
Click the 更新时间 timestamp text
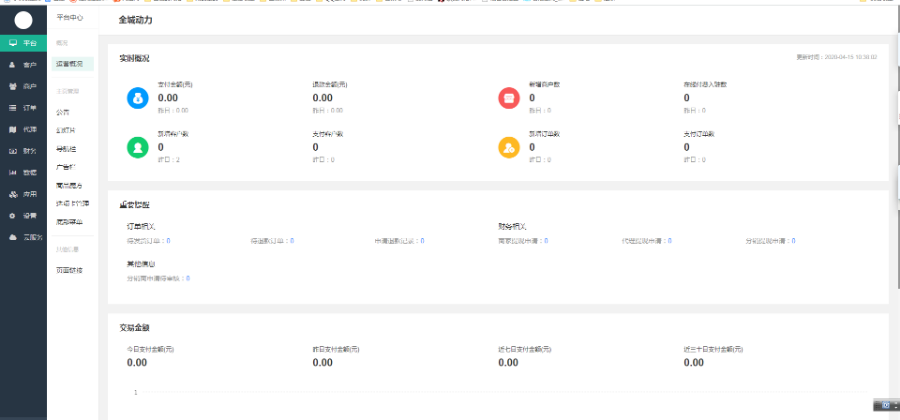(x=837, y=57)
